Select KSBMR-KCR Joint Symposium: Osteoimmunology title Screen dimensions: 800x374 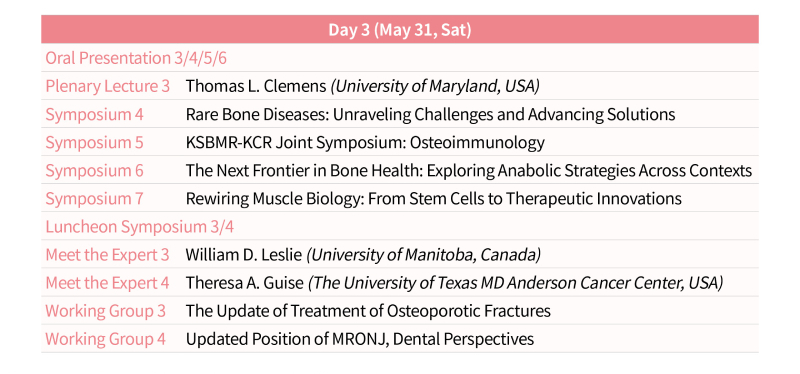365,142
